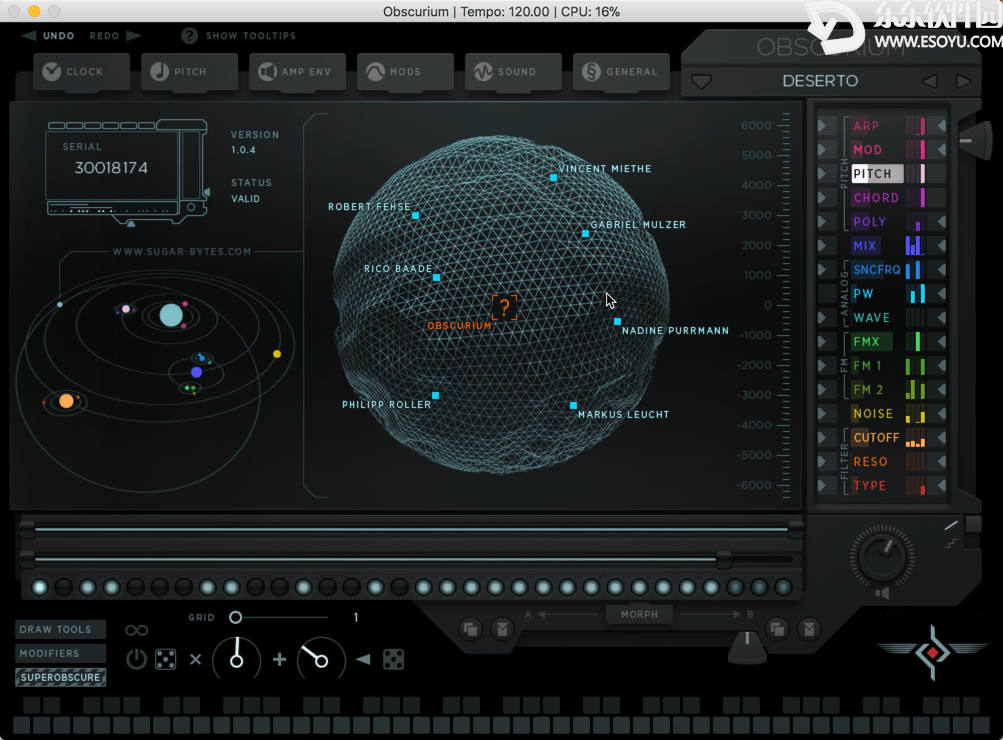
Task: Select the NOISE track
Action: coord(873,414)
